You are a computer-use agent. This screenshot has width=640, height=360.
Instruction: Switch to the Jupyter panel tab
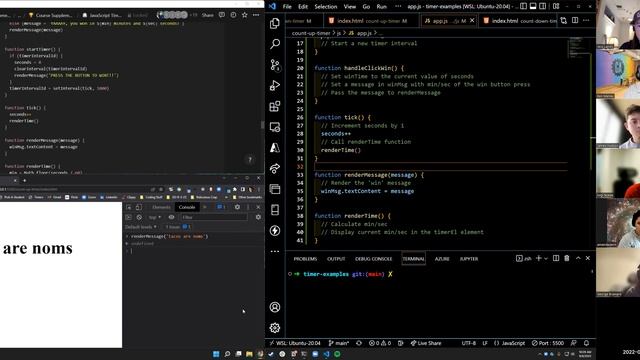click(x=469, y=259)
